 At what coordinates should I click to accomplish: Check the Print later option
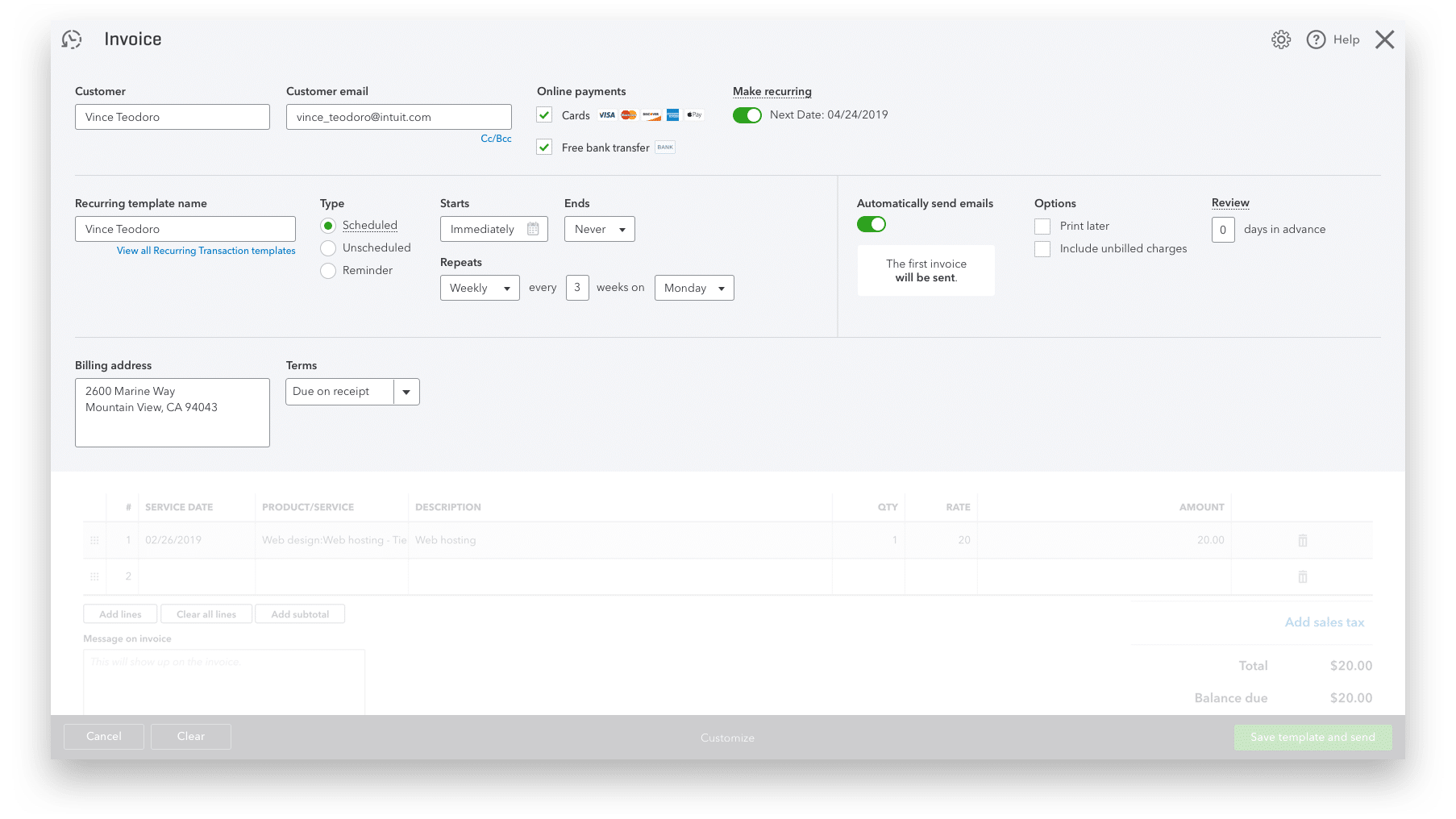coord(1042,227)
